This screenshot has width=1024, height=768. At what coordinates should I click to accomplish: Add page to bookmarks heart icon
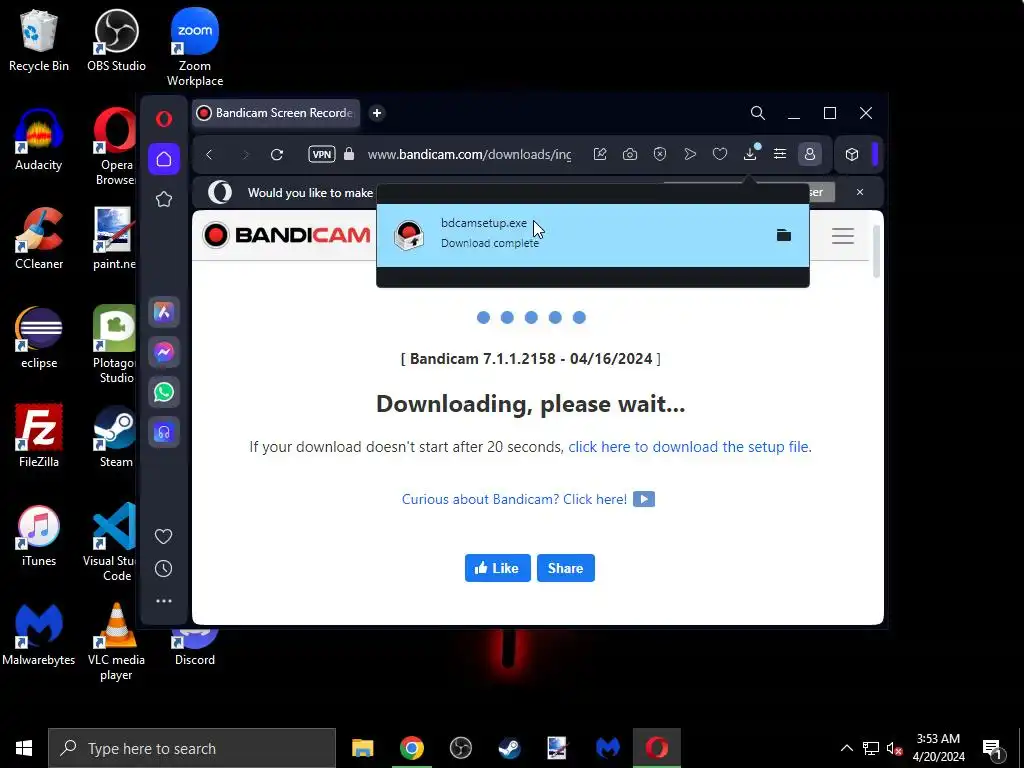(720, 154)
